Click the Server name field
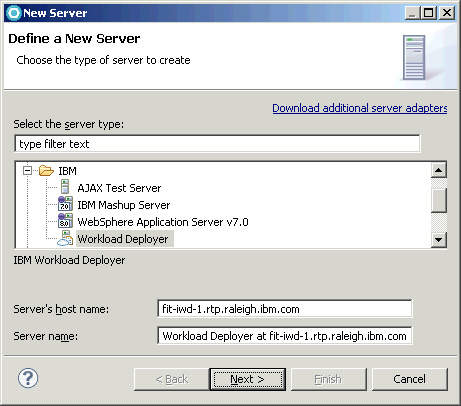 click(285, 336)
